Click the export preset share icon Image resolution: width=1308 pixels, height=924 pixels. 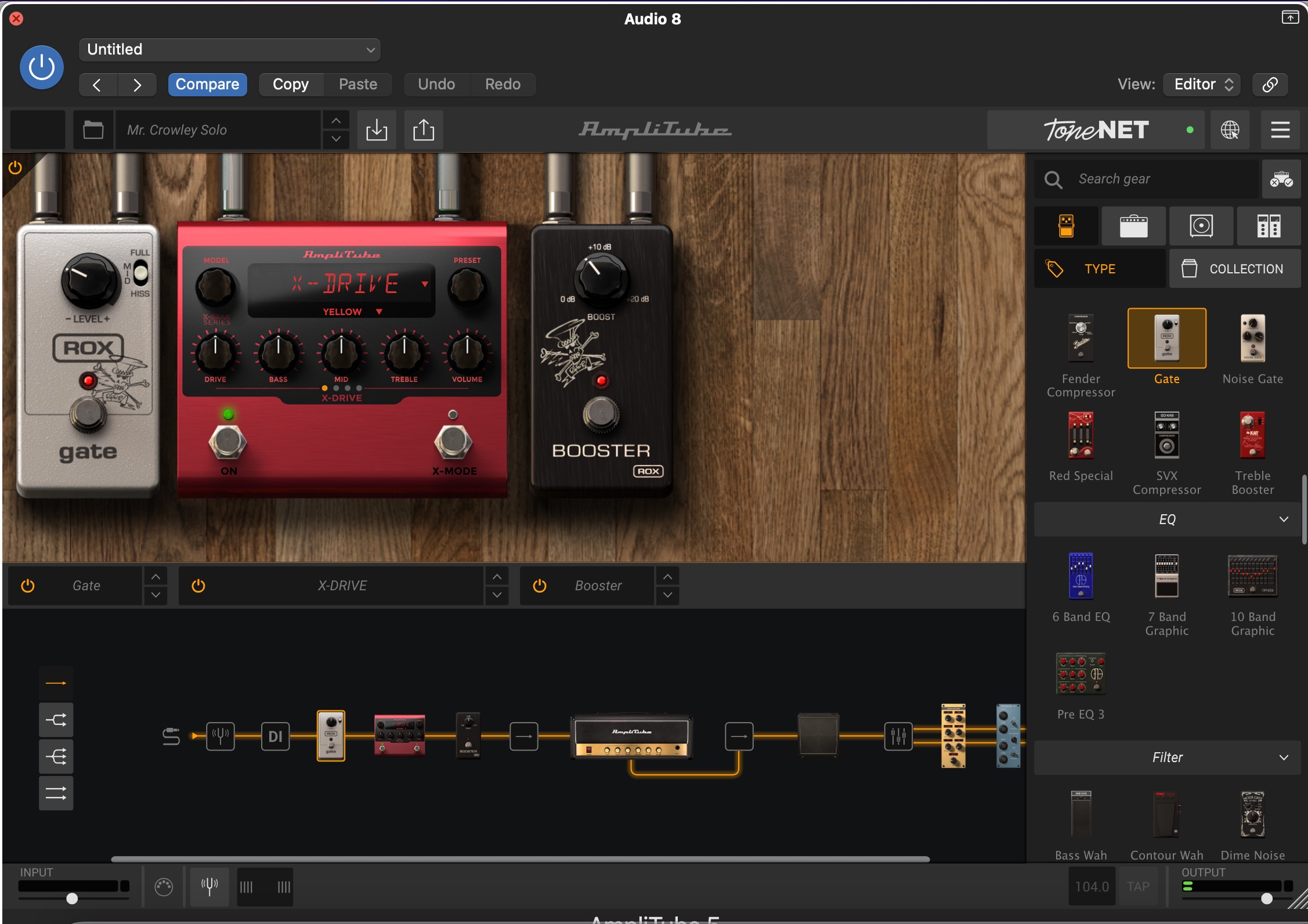point(424,130)
